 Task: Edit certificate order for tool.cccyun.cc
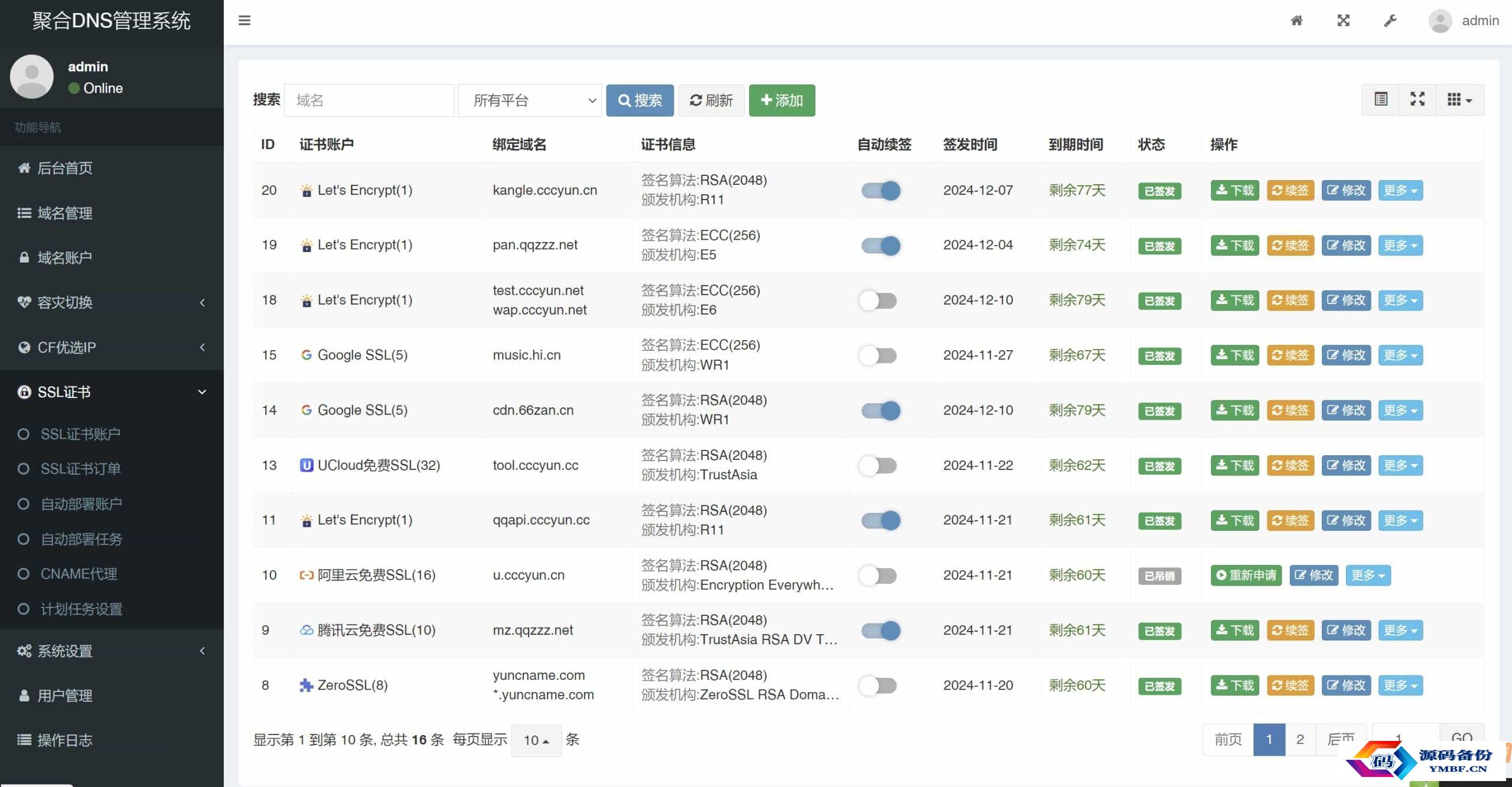point(1346,465)
